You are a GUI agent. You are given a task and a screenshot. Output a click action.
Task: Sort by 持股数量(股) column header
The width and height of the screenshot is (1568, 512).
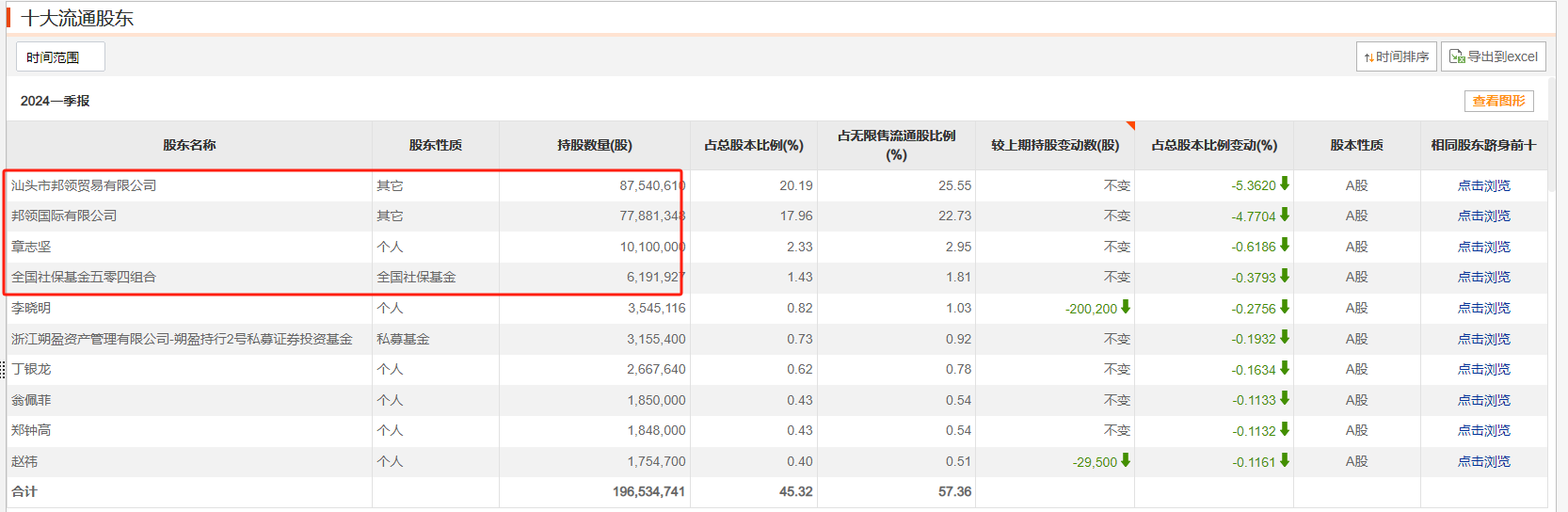(594, 145)
